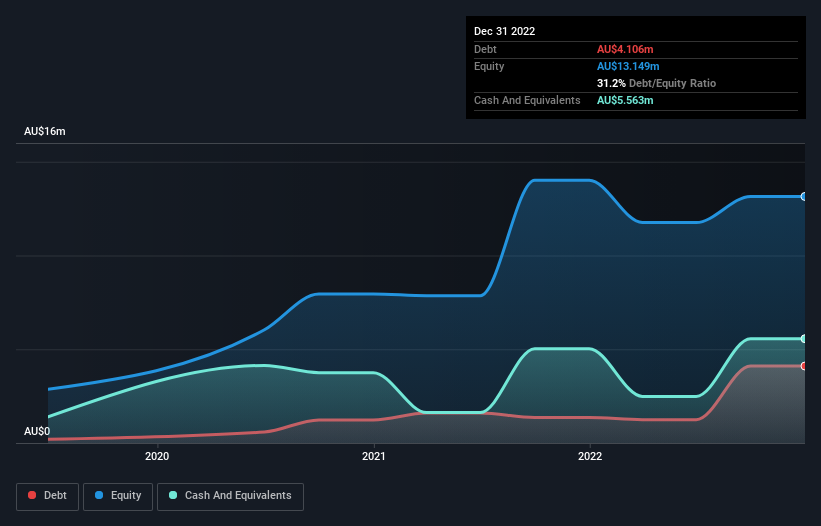Click the AU$16m y-axis label
Image resolution: width=821 pixels, height=526 pixels.
tap(45, 131)
